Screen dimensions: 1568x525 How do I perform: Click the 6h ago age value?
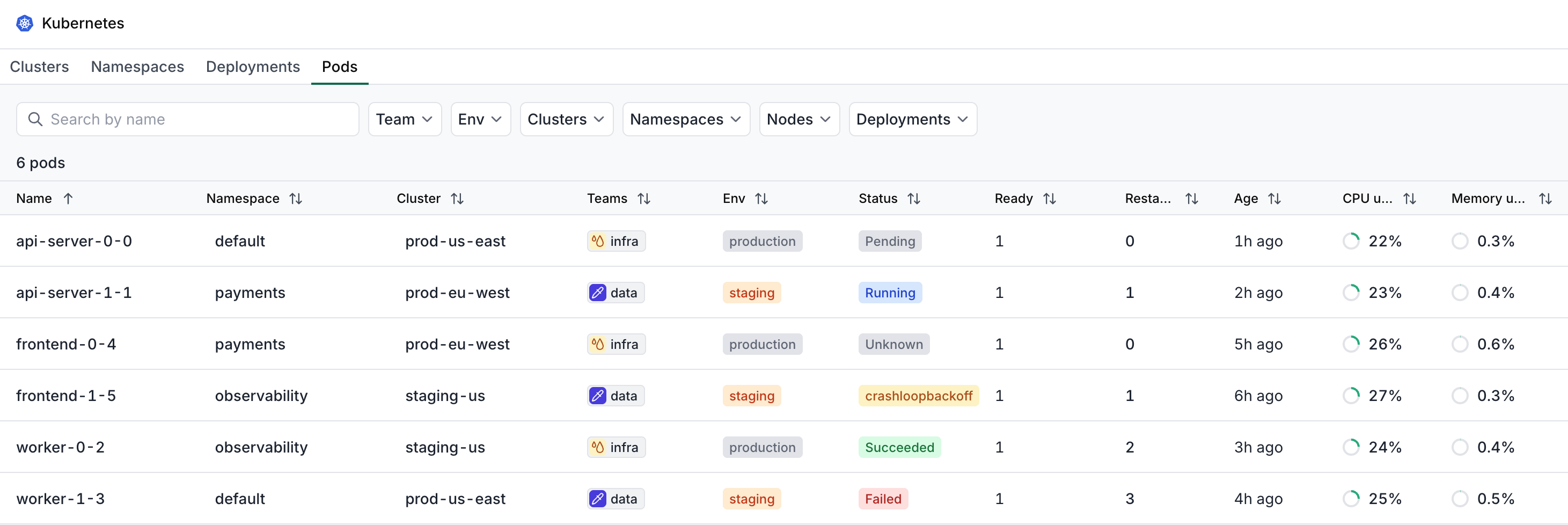(x=1258, y=396)
